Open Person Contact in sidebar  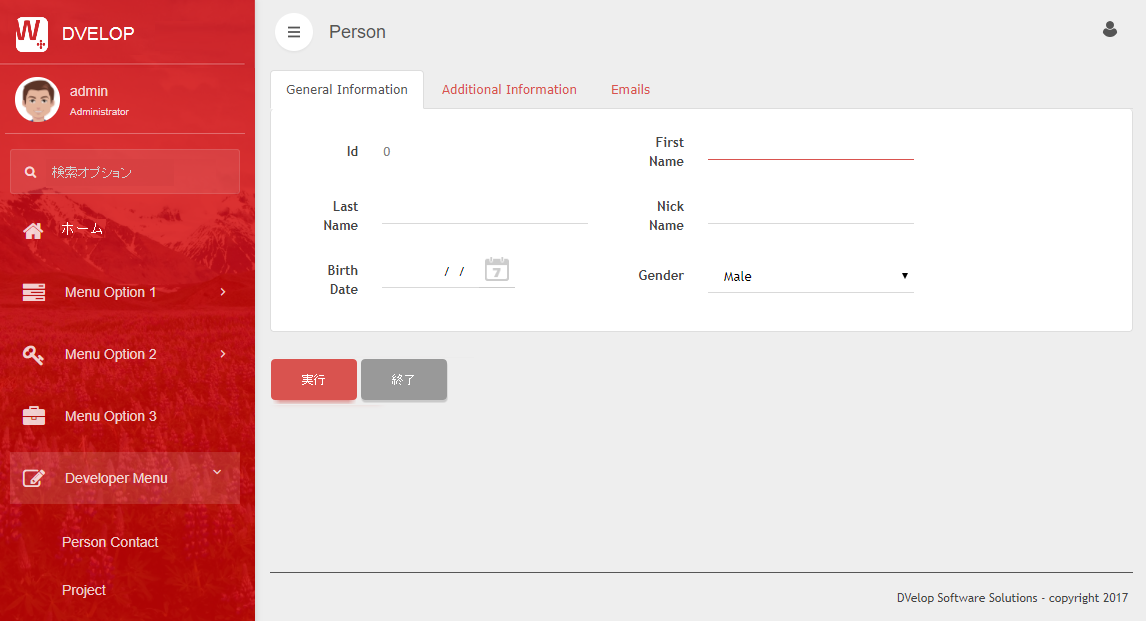(110, 542)
